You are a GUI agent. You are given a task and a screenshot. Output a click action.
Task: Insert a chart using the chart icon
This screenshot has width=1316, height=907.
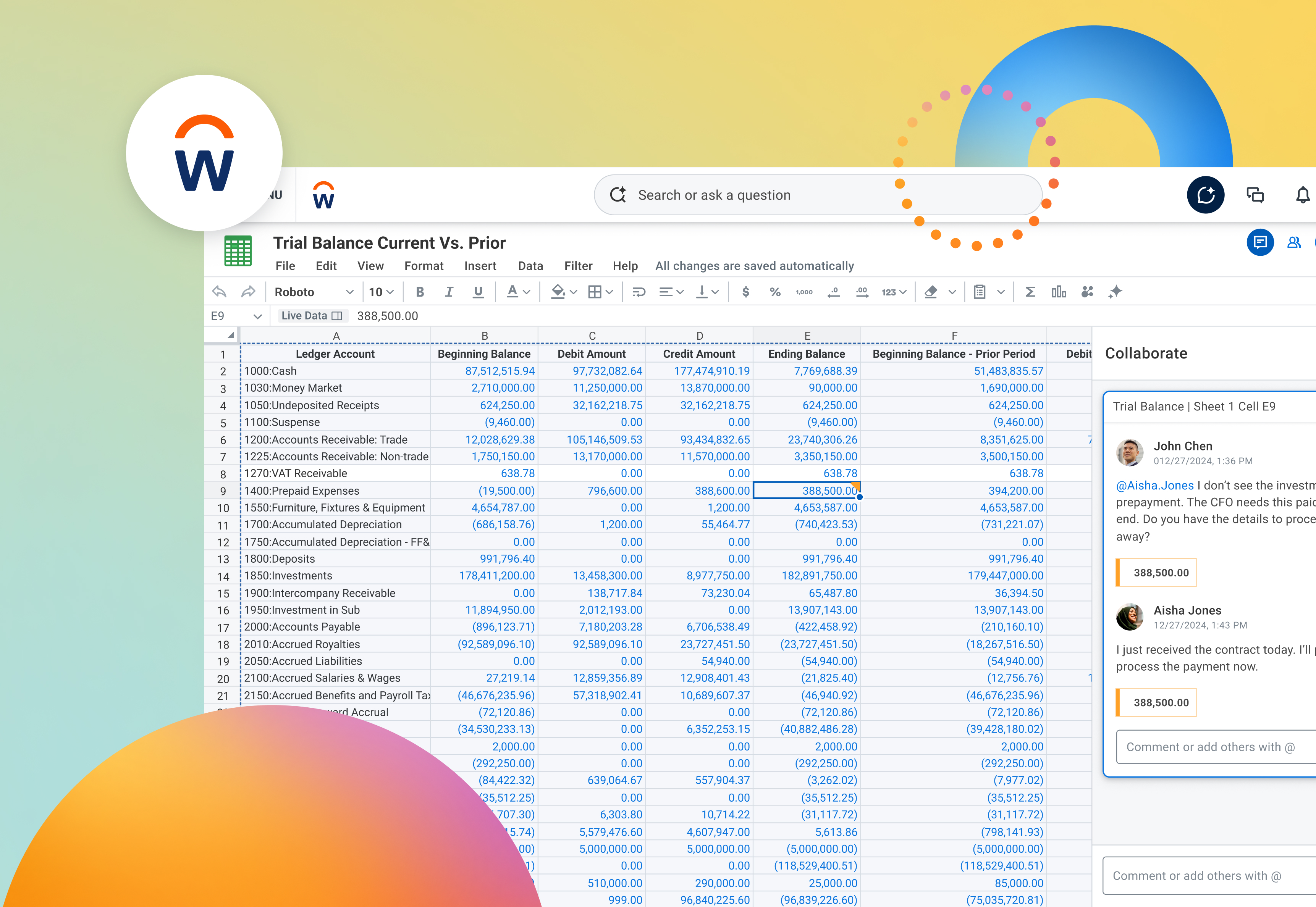click(1059, 292)
